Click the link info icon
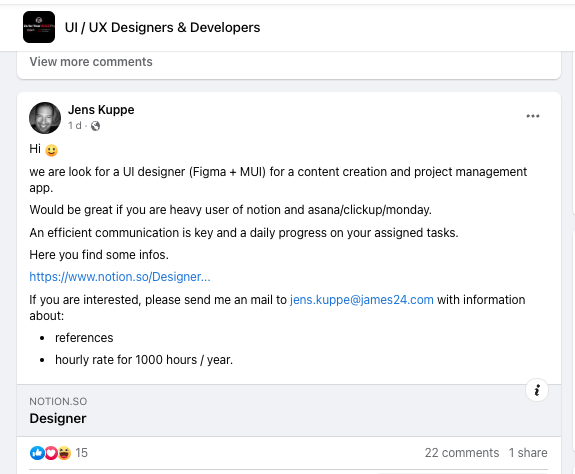 pyautogui.click(x=537, y=390)
